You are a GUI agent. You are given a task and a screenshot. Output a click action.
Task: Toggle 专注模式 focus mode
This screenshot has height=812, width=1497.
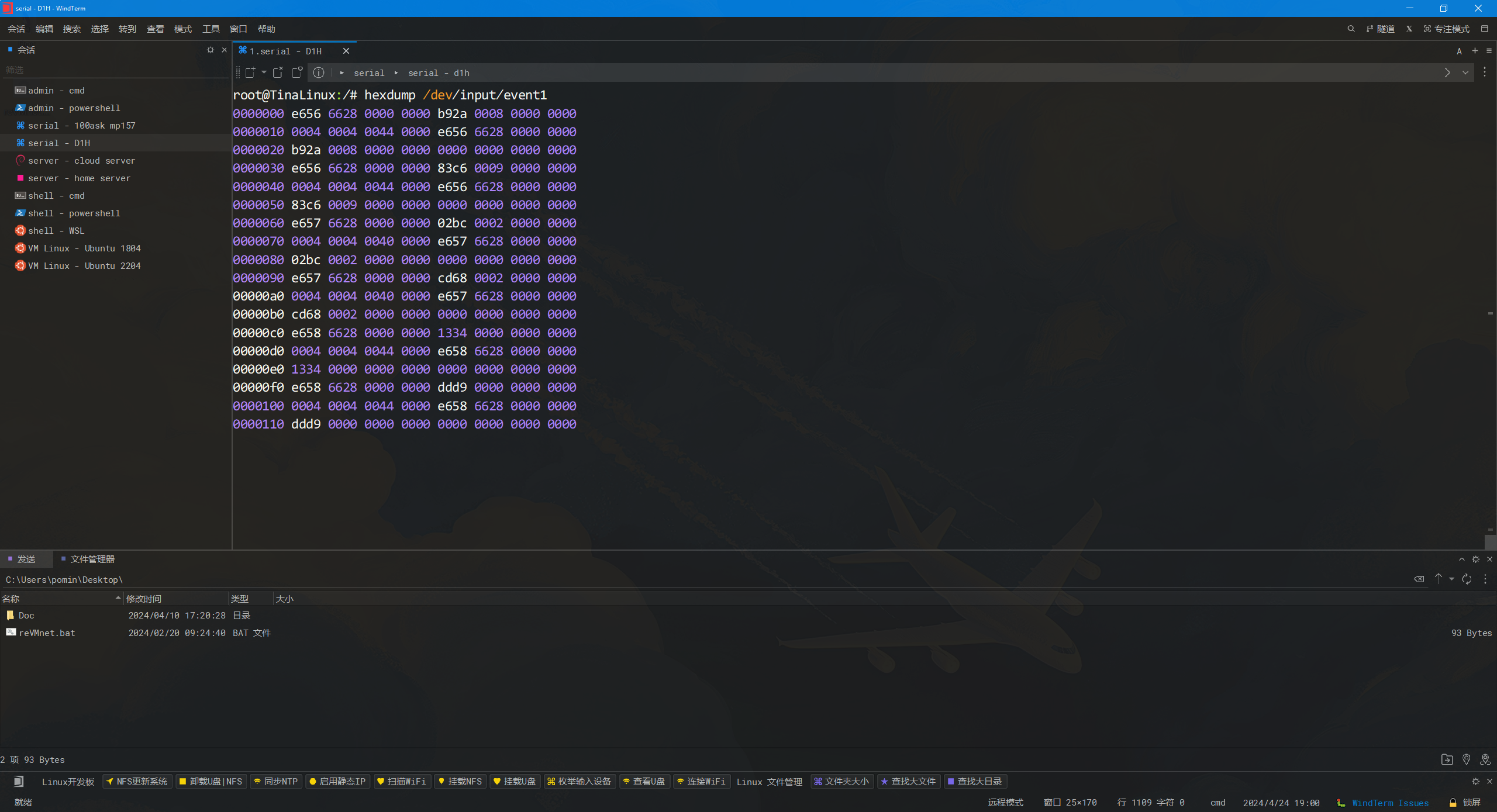[x=1447, y=29]
